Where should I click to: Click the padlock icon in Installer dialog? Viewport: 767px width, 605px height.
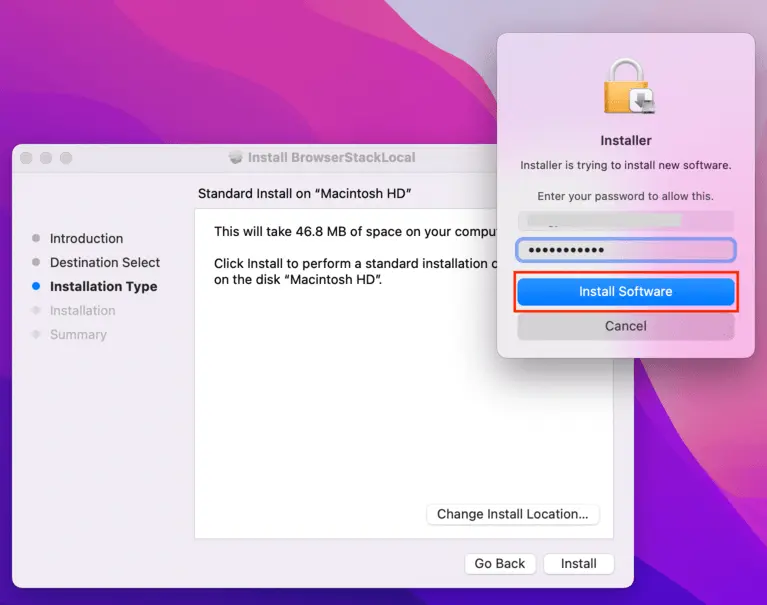(626, 87)
